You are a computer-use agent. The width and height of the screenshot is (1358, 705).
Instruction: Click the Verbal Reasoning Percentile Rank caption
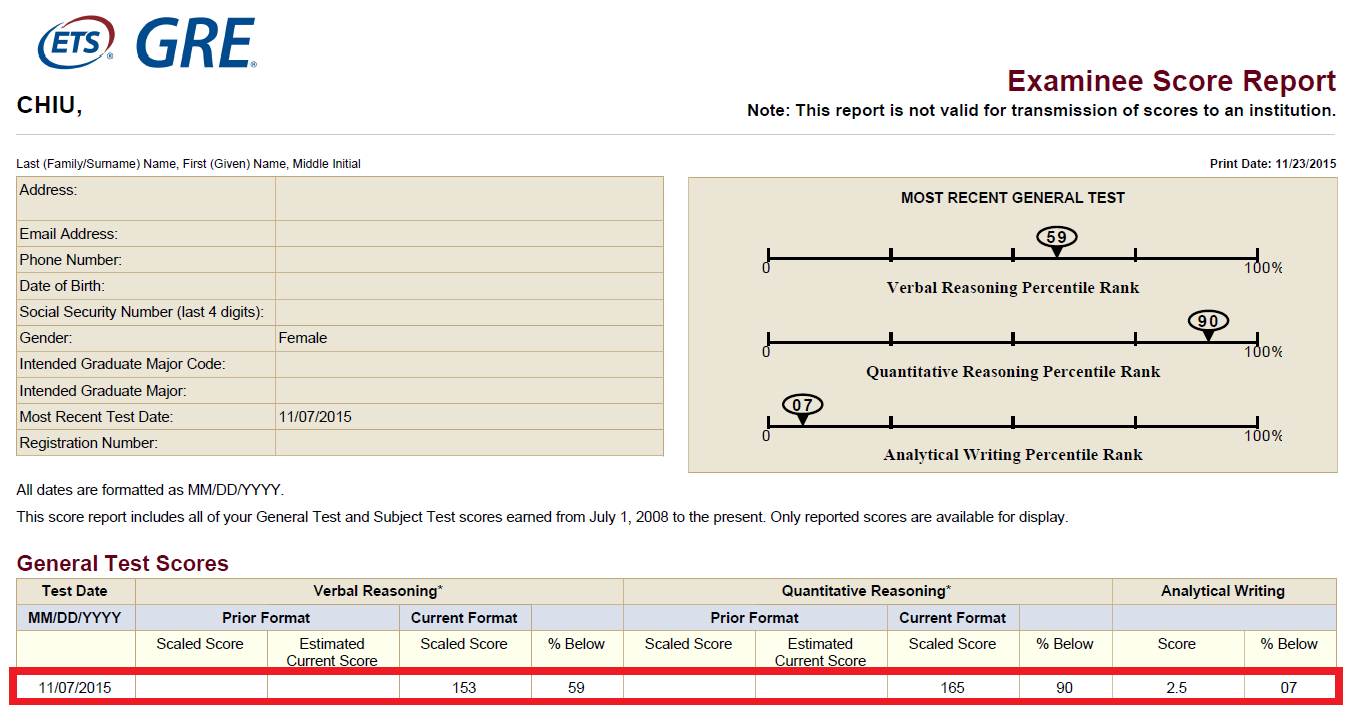(x=1013, y=288)
